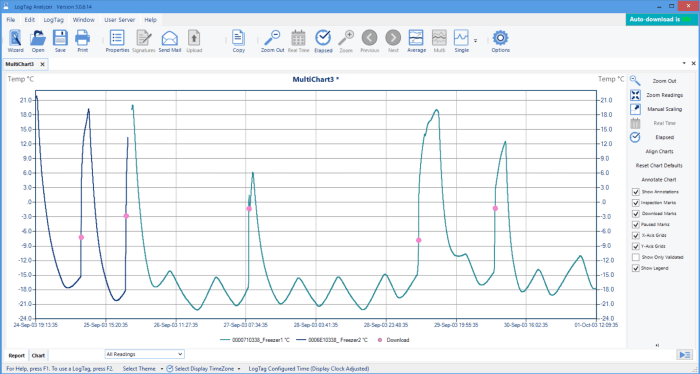This screenshot has width=700, height=374.
Task: Click the download mark near 25-Sep-03 15:20
Action: pyautogui.click(x=126, y=216)
